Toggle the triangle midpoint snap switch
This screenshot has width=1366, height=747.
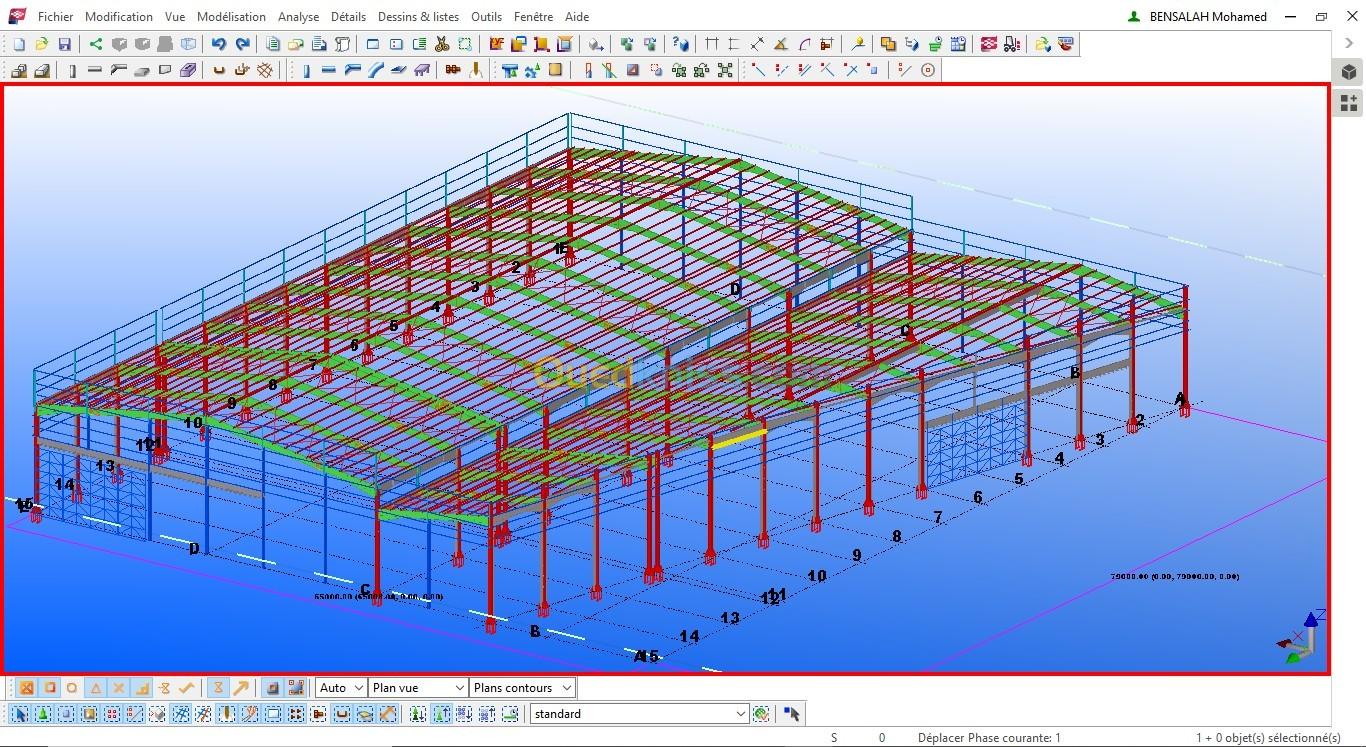pos(96,688)
